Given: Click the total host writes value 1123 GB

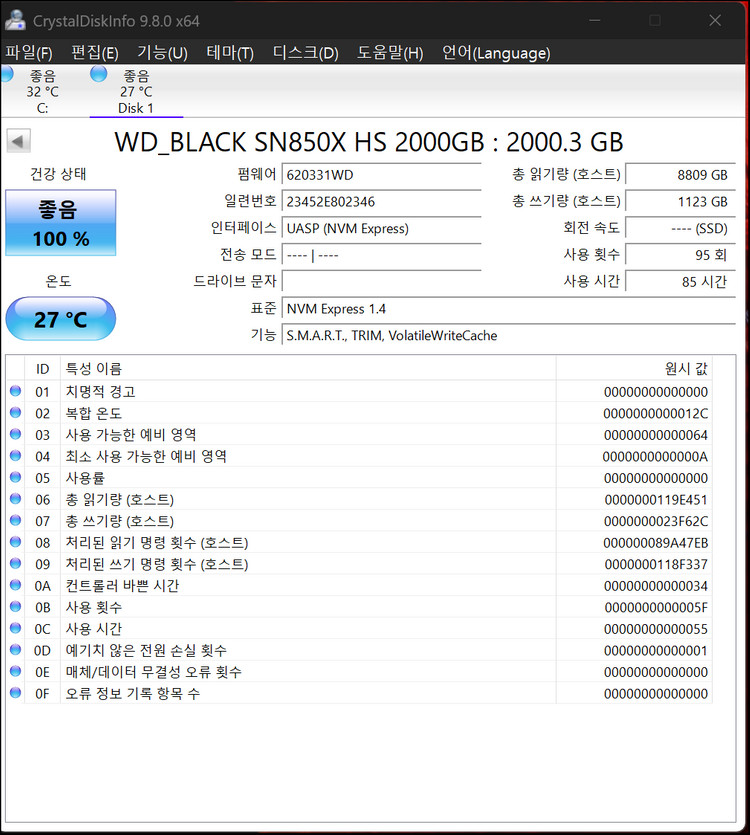Looking at the screenshot, I should [x=680, y=201].
